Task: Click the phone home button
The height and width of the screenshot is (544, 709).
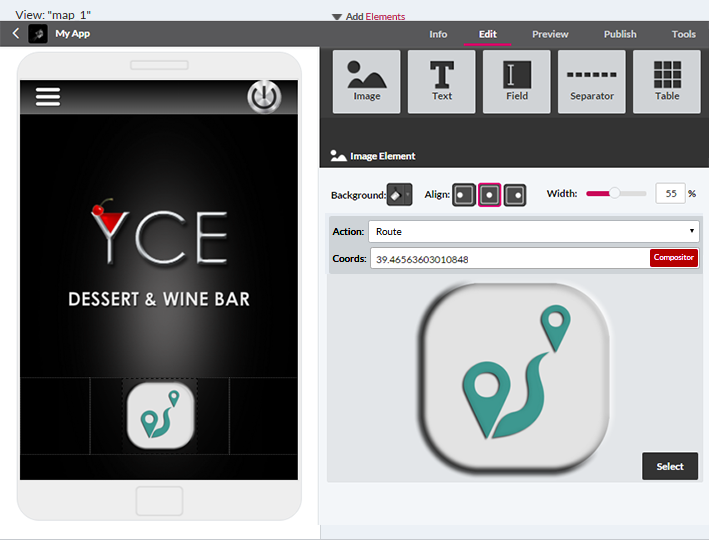Action: pos(159,501)
